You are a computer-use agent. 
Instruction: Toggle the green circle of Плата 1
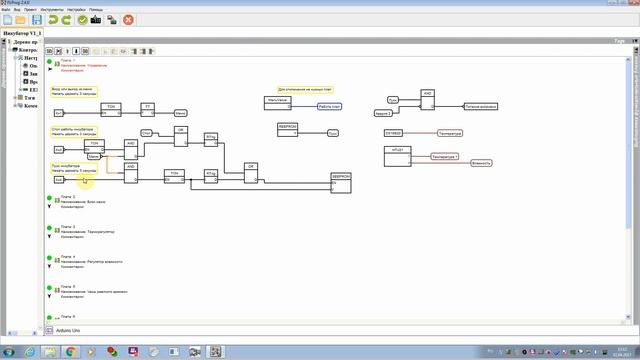point(49,62)
